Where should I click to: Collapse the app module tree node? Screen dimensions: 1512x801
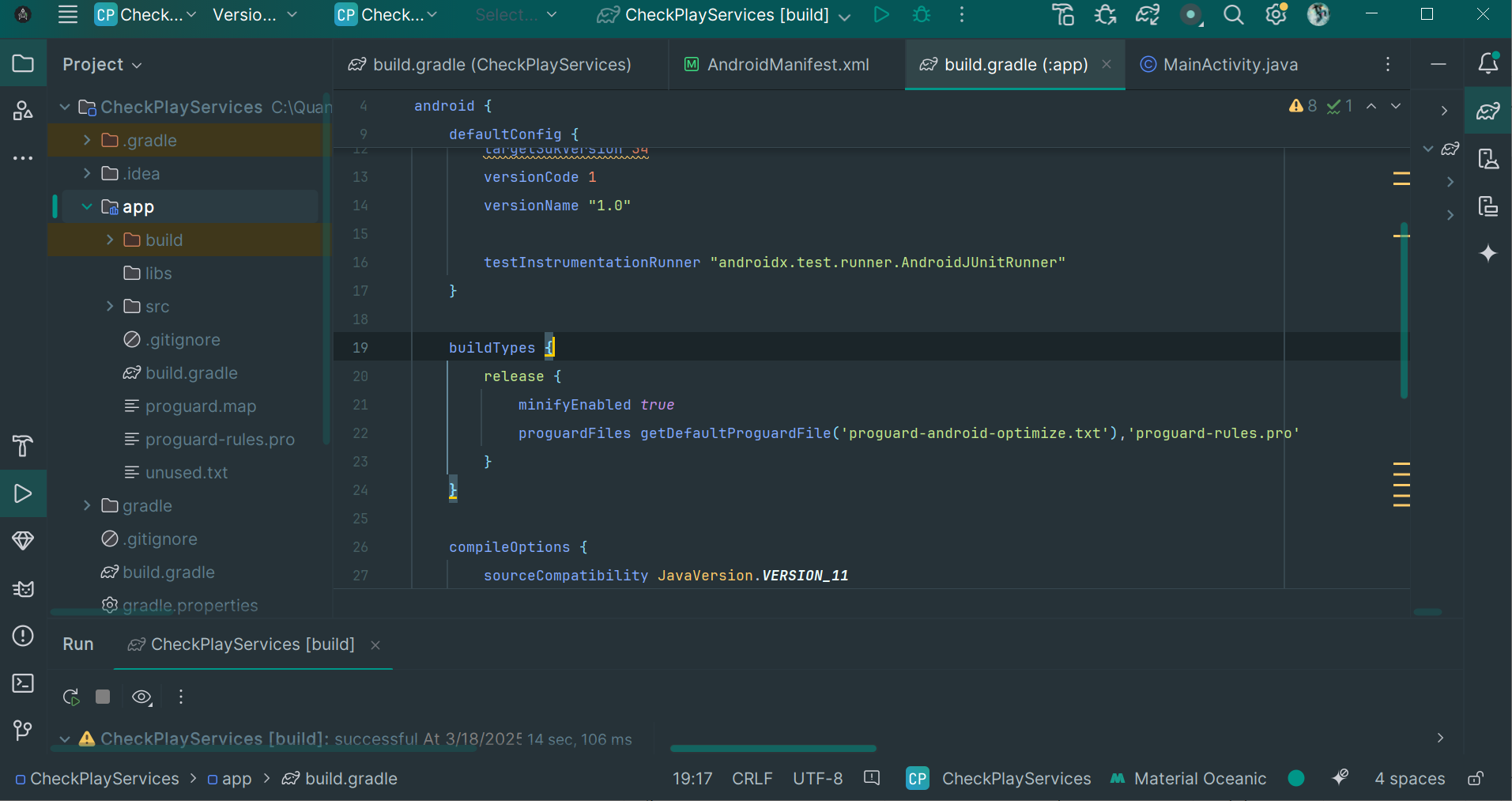click(x=87, y=206)
